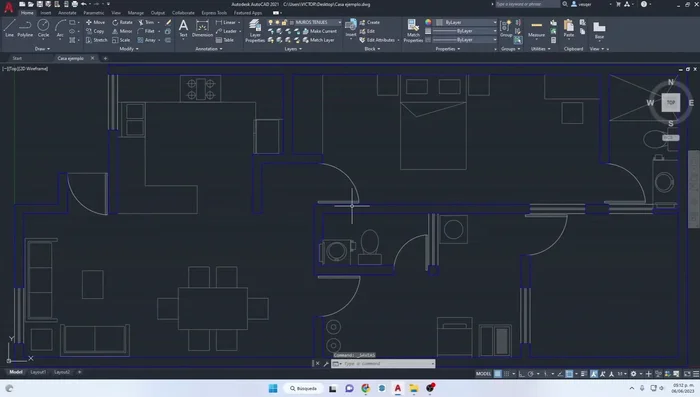Click the Save icon in quick access toolbar

[40, 4]
